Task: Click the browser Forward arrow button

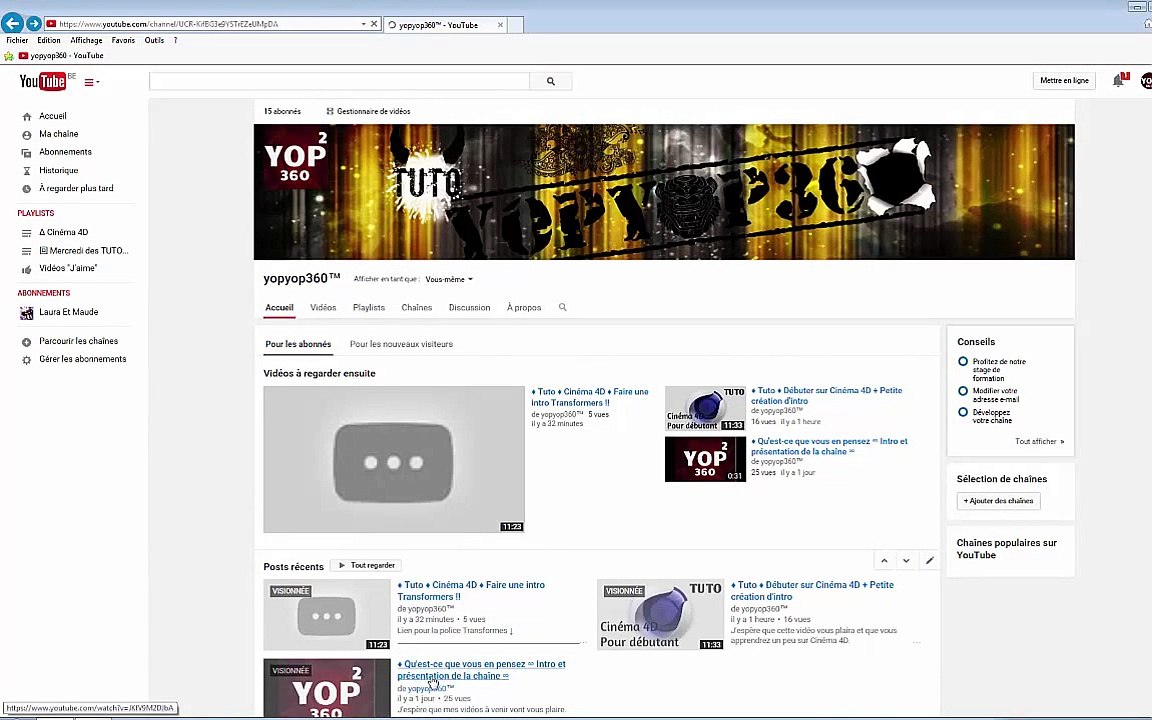Action: tap(33, 24)
